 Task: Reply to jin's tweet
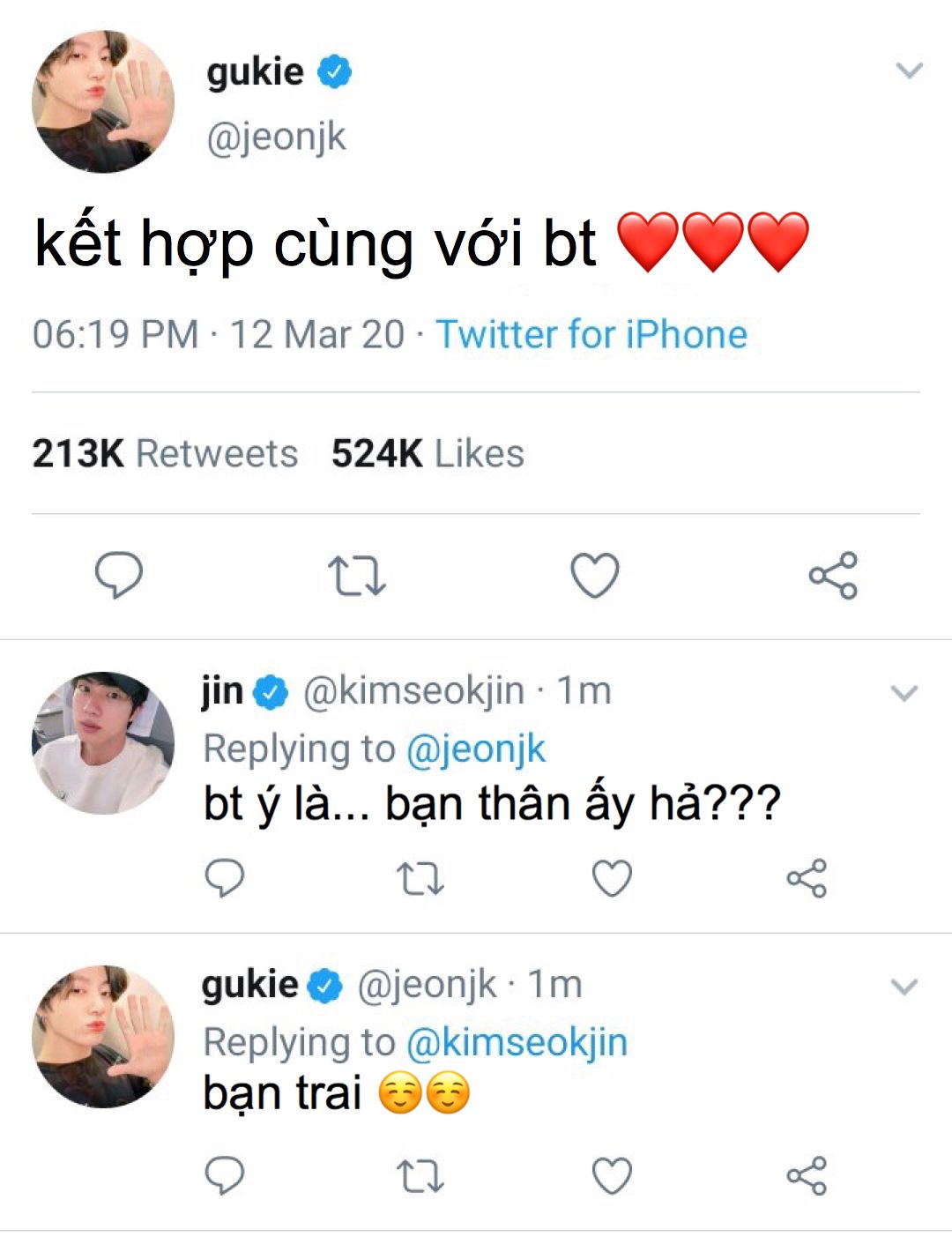click(225, 878)
